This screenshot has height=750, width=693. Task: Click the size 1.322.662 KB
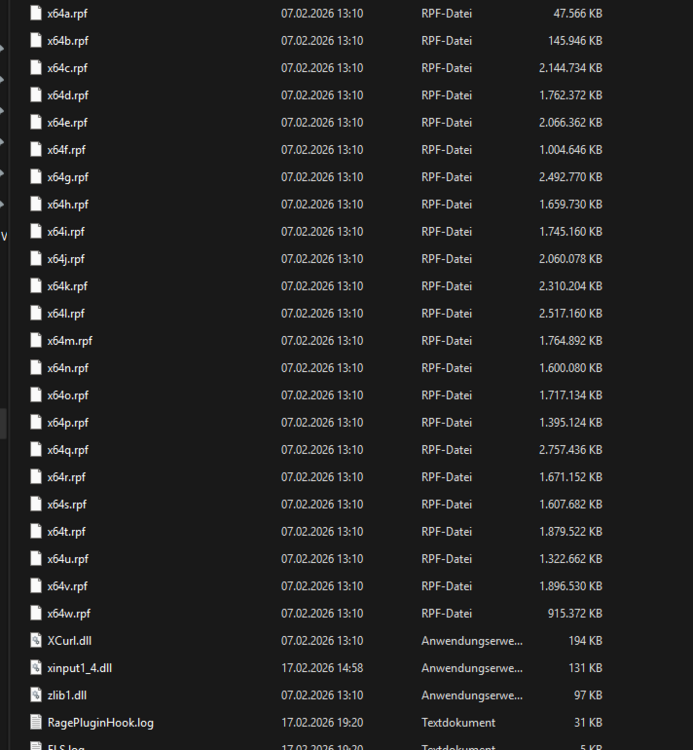click(x=571, y=559)
